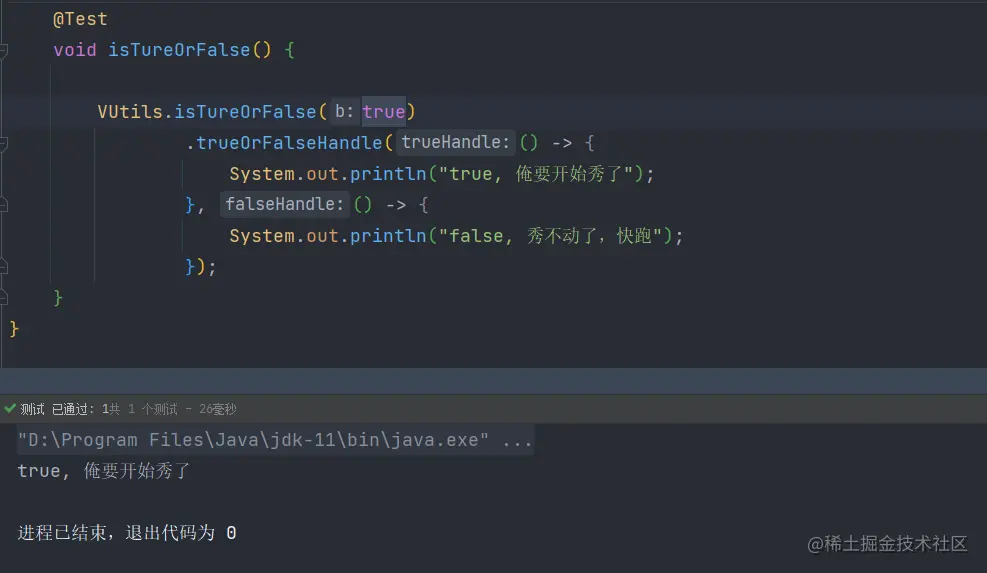Click the void keyword in method declaration
Image resolution: width=987 pixels, height=573 pixels.
tap(75, 50)
